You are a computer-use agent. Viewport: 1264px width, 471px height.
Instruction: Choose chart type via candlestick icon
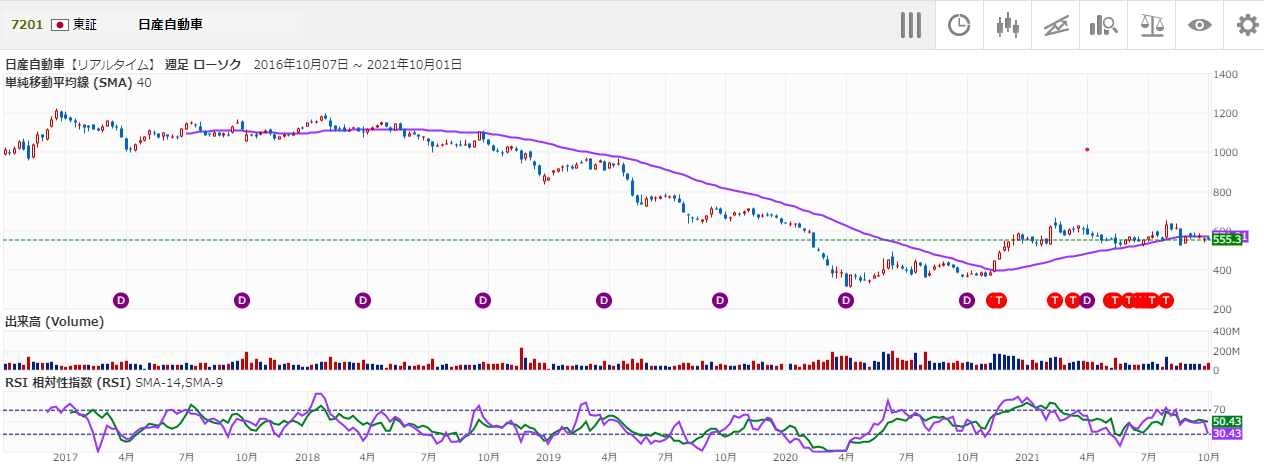pyautogui.click(x=1007, y=25)
